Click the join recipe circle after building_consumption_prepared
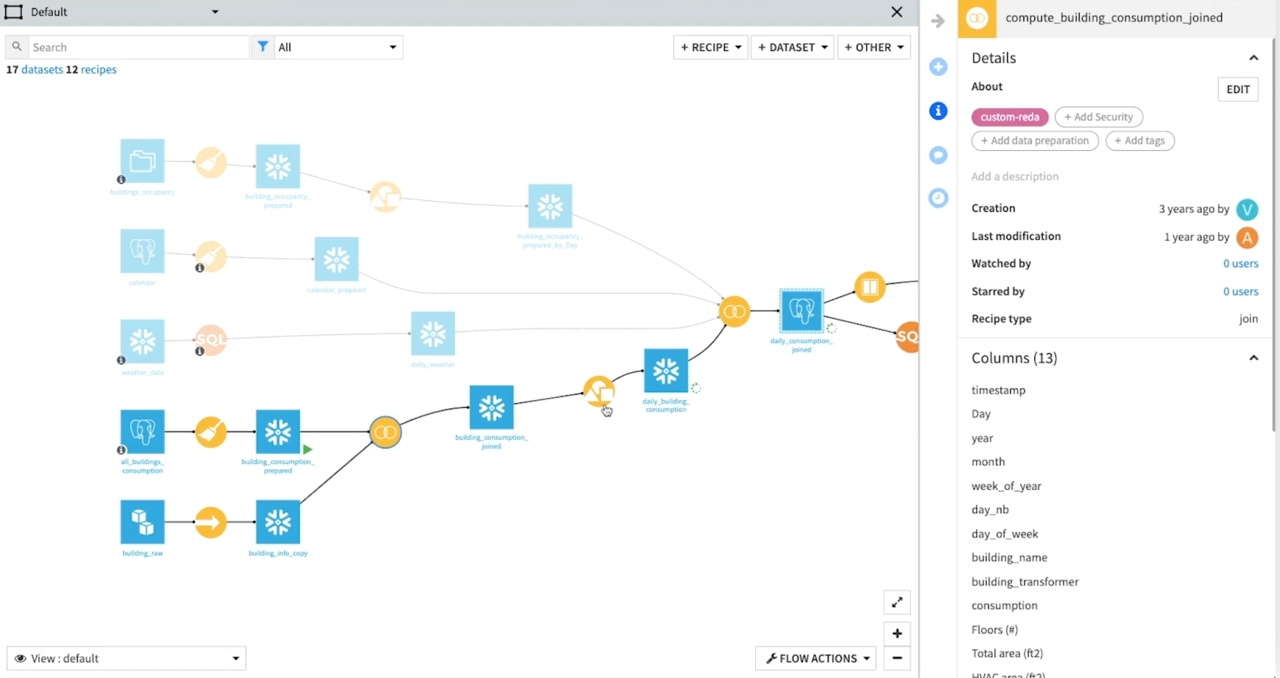Viewport: 1280px width, 678px height. 385,431
